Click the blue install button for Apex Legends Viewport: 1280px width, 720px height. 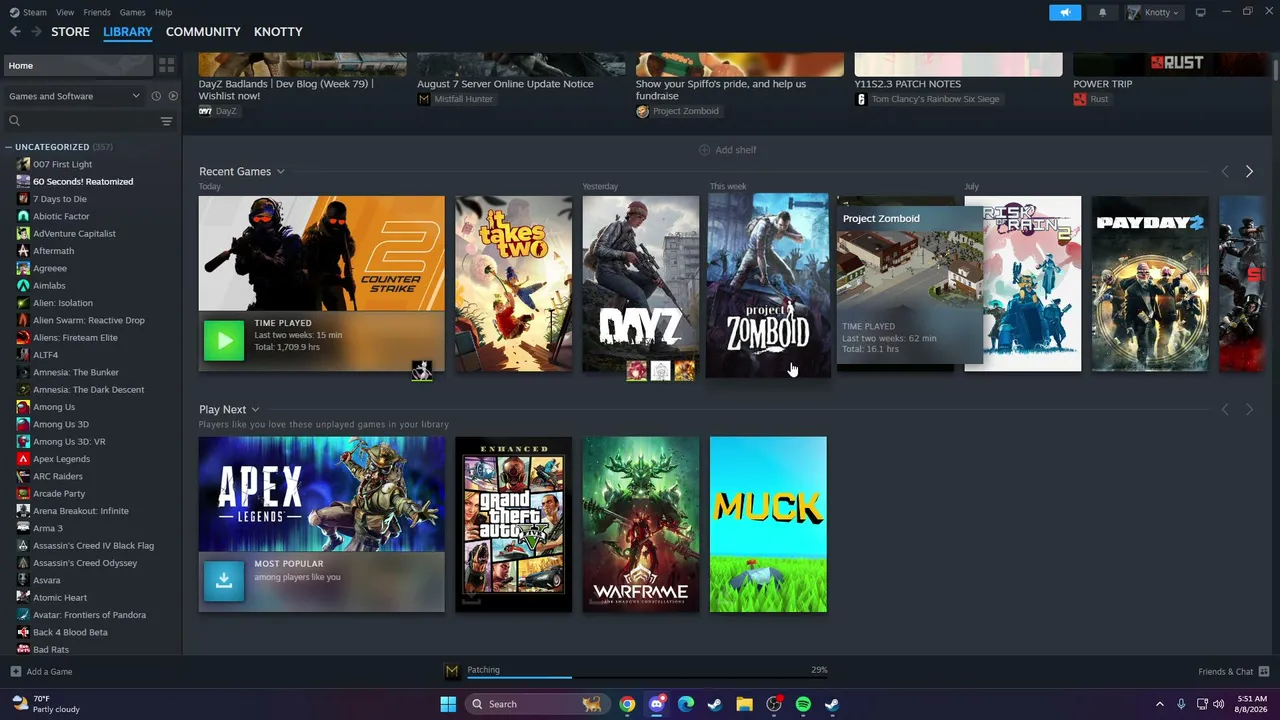click(x=224, y=581)
